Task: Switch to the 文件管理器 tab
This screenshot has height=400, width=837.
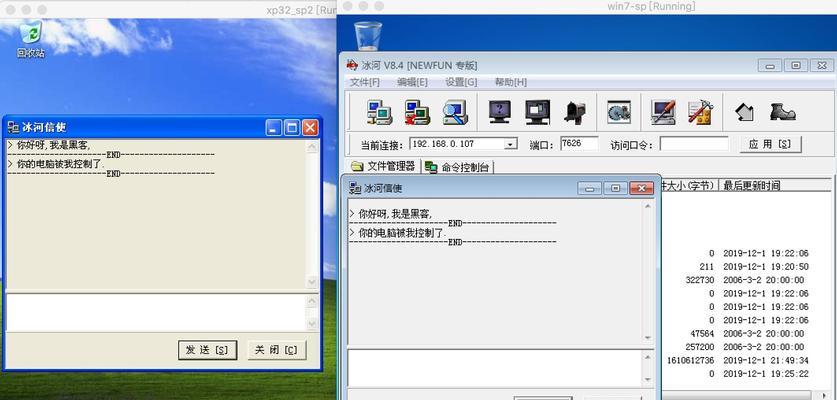Action: (x=383, y=166)
